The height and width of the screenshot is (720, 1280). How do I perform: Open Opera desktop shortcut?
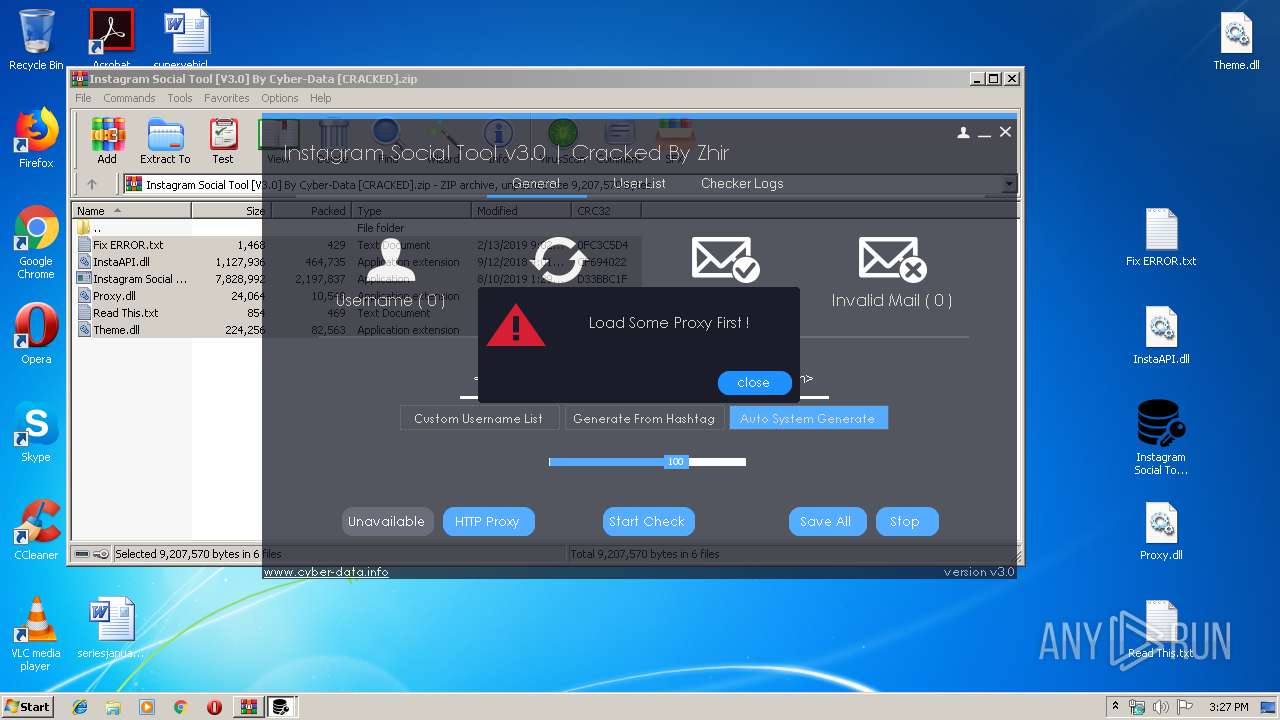(36, 333)
